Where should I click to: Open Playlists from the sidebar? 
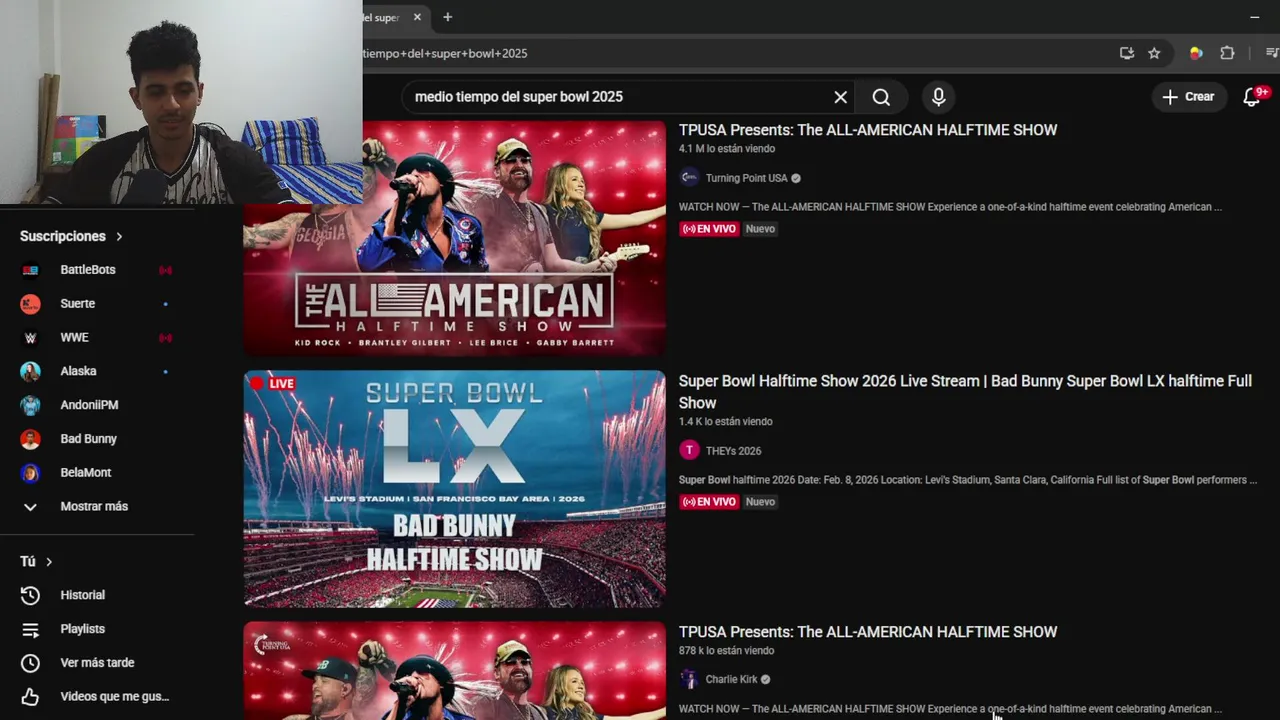[97, 629]
